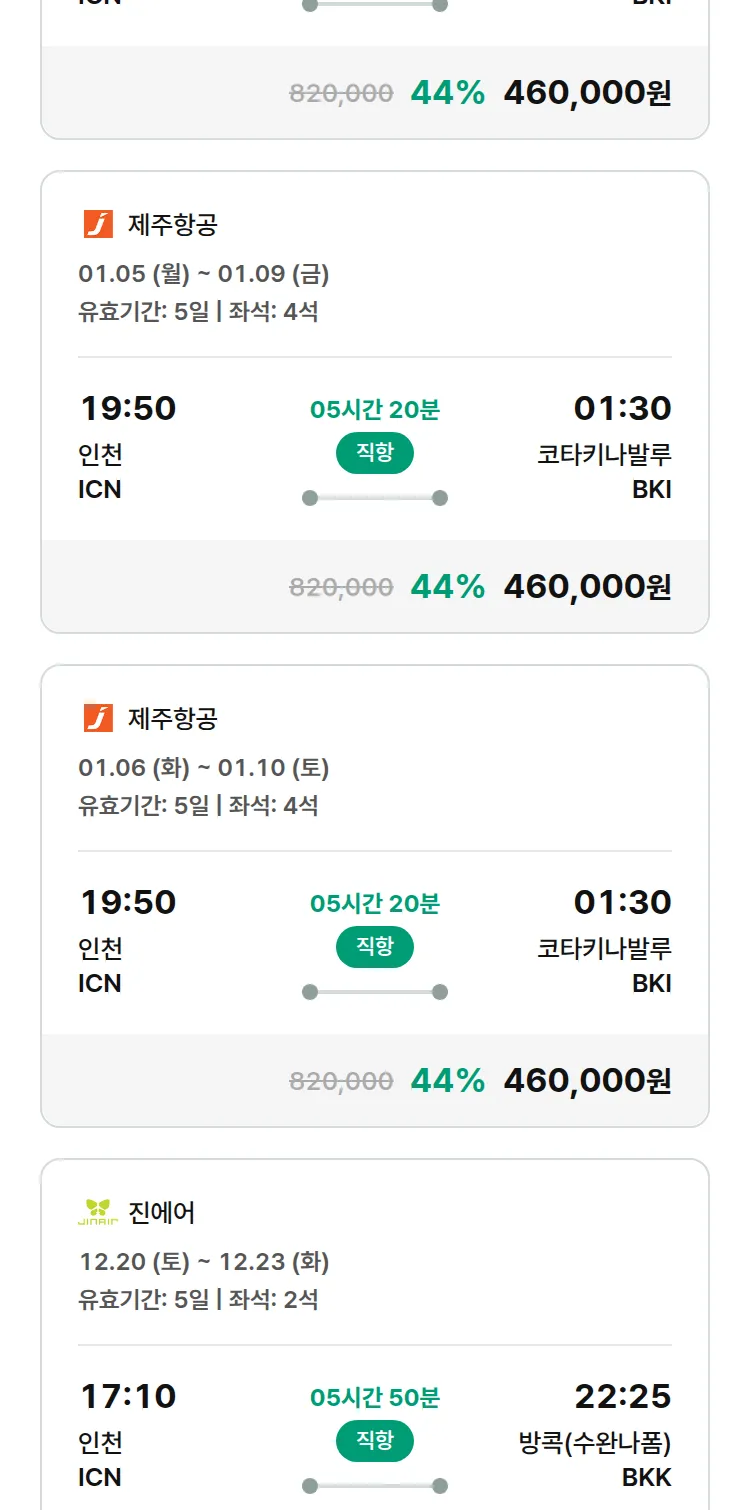Tap the 직항 badge on the 01.06 flight

(375, 947)
